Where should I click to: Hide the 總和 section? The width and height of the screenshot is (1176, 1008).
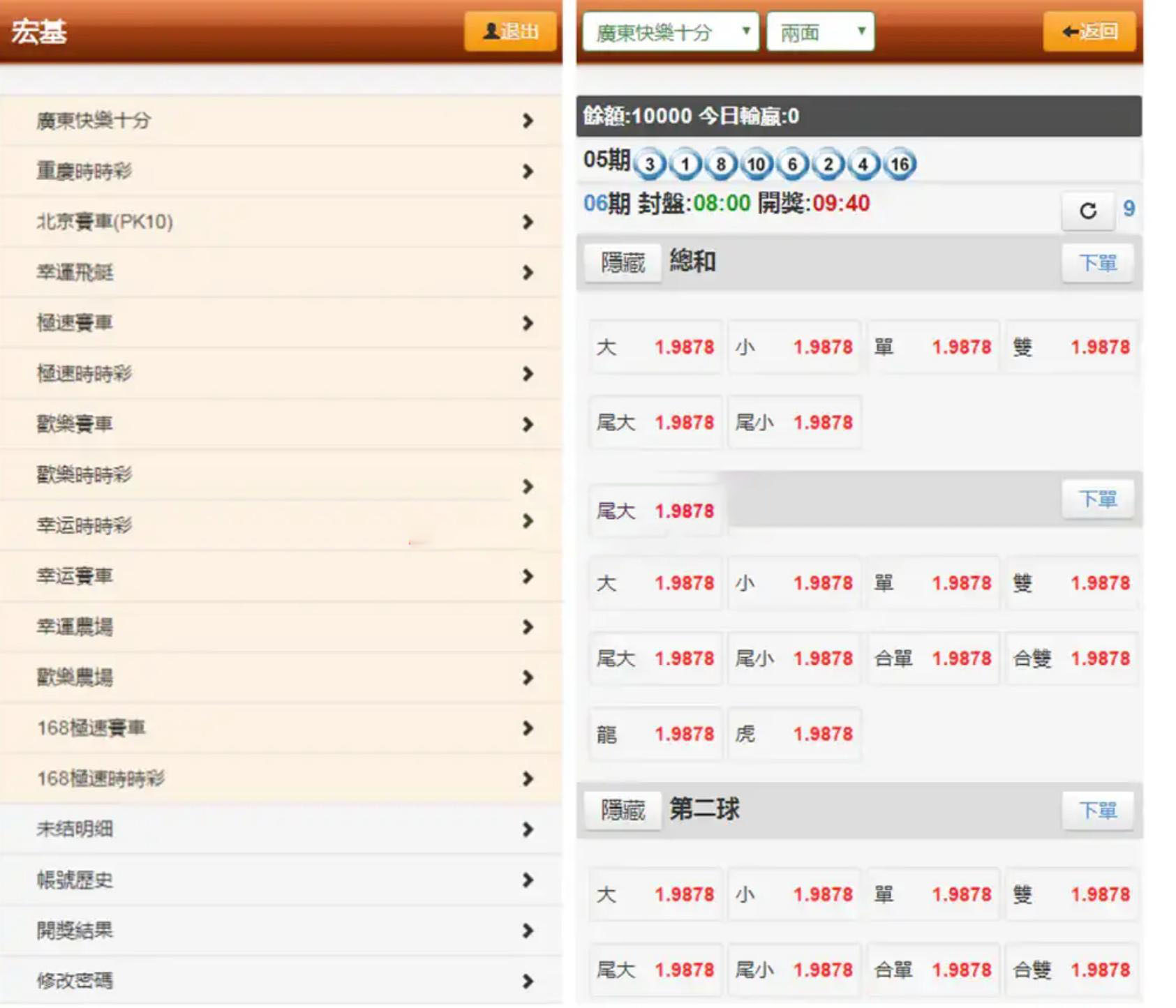click(x=623, y=263)
